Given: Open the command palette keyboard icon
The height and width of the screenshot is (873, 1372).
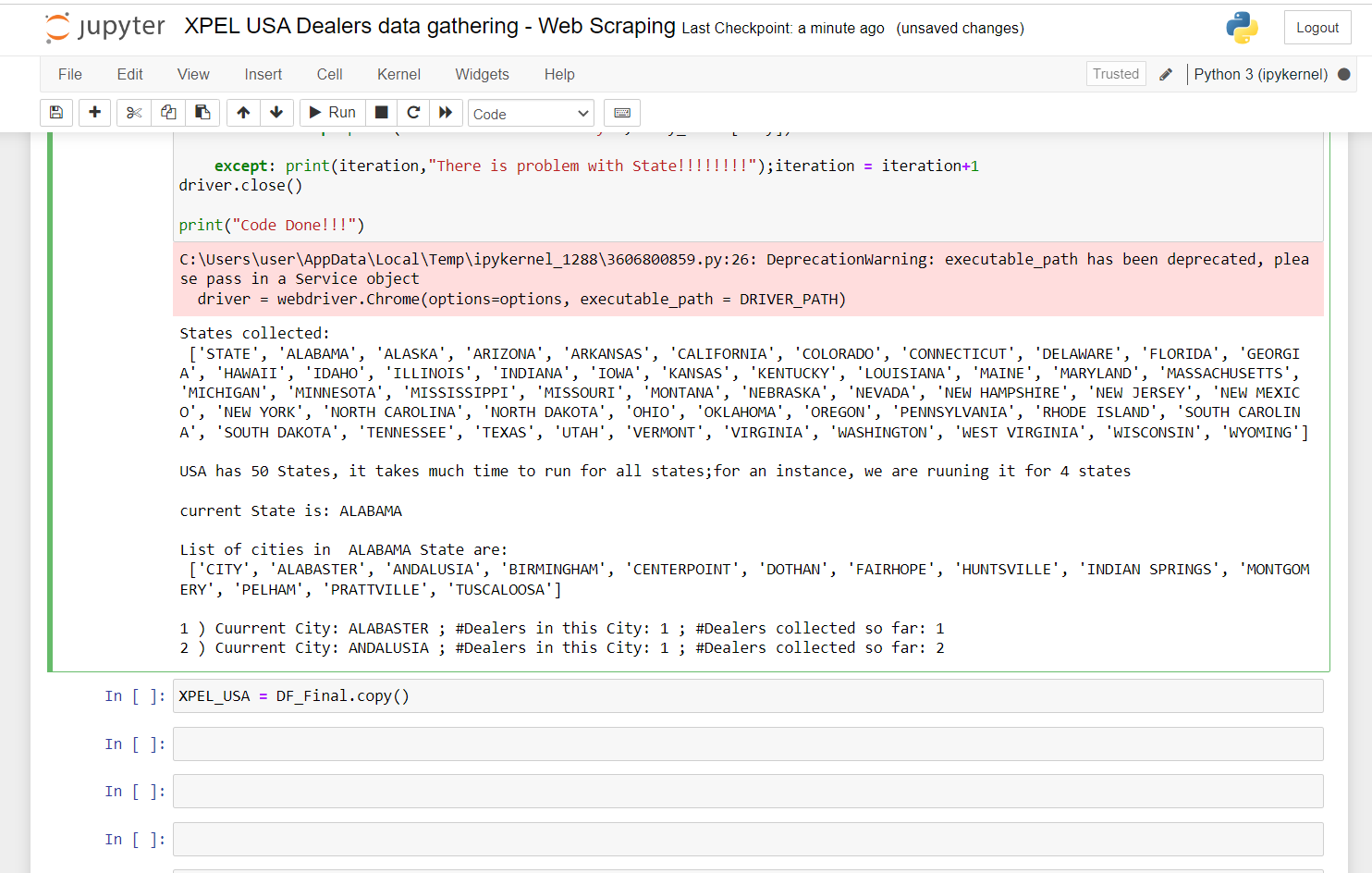Looking at the screenshot, I should pyautogui.click(x=622, y=113).
